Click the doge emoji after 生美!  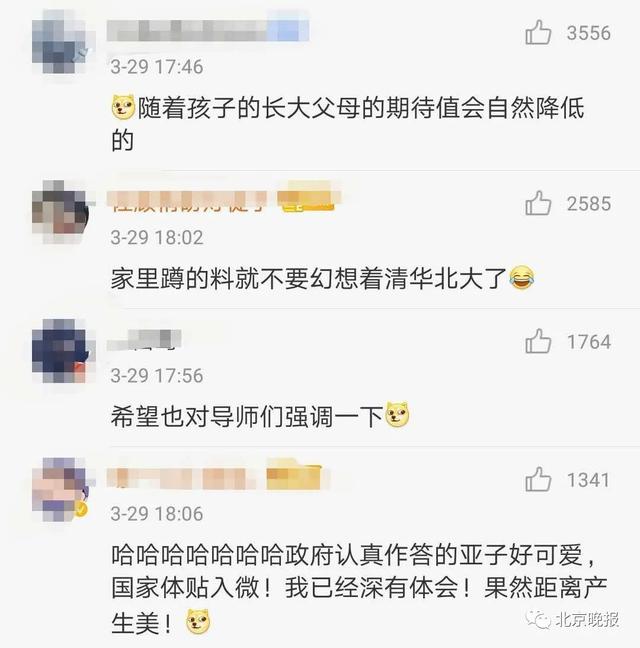[x=198, y=622]
